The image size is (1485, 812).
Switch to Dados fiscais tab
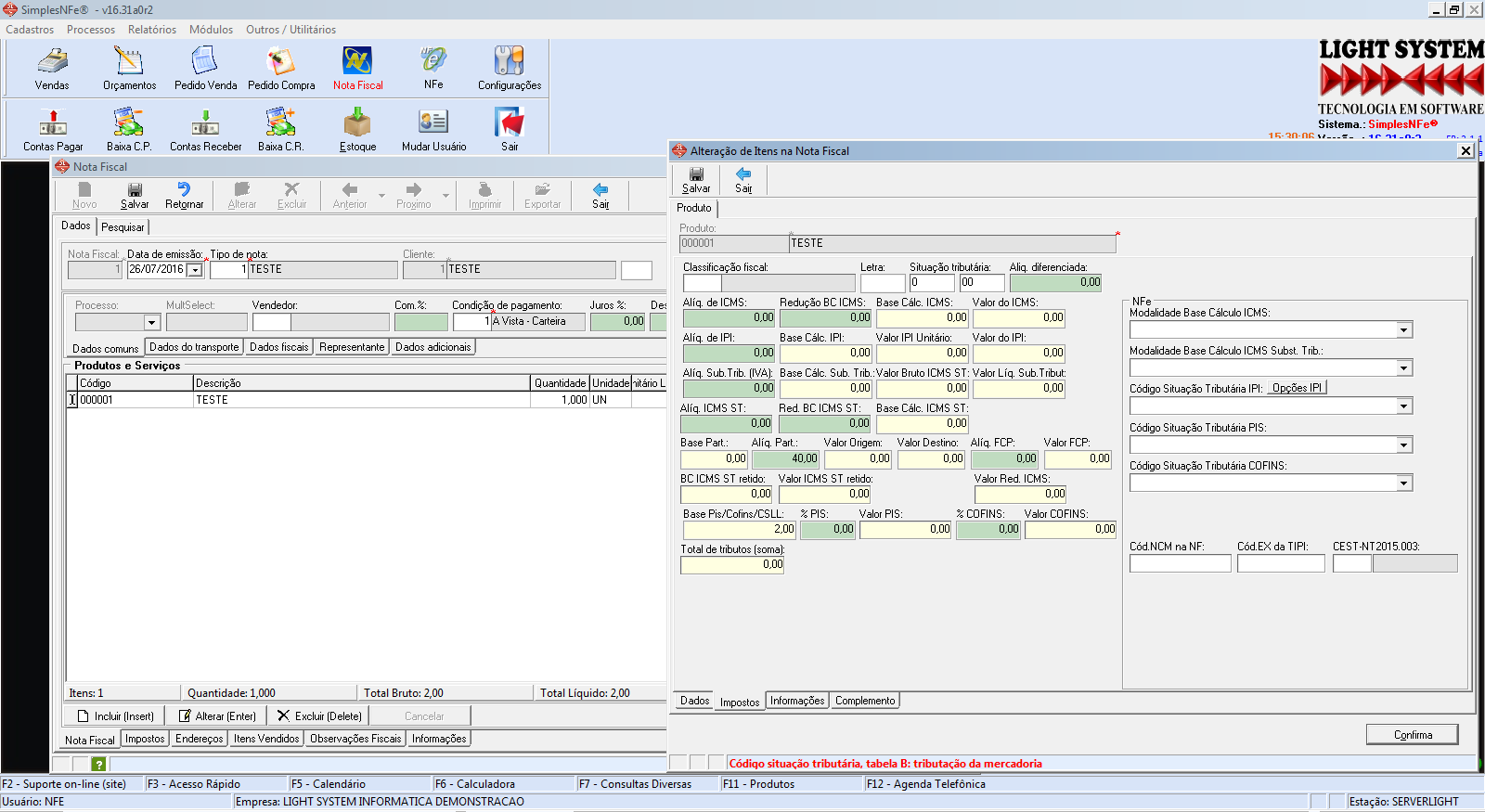click(279, 347)
